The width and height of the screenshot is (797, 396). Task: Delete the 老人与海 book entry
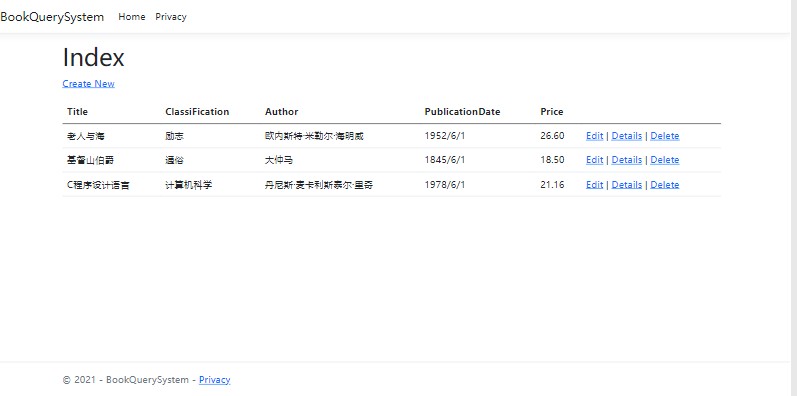[664, 136]
